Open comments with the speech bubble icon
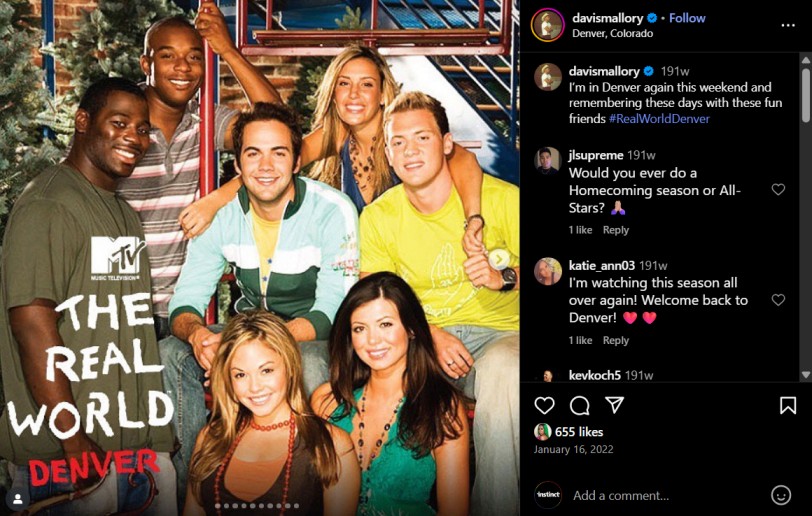This screenshot has height=516, width=812. 579,406
